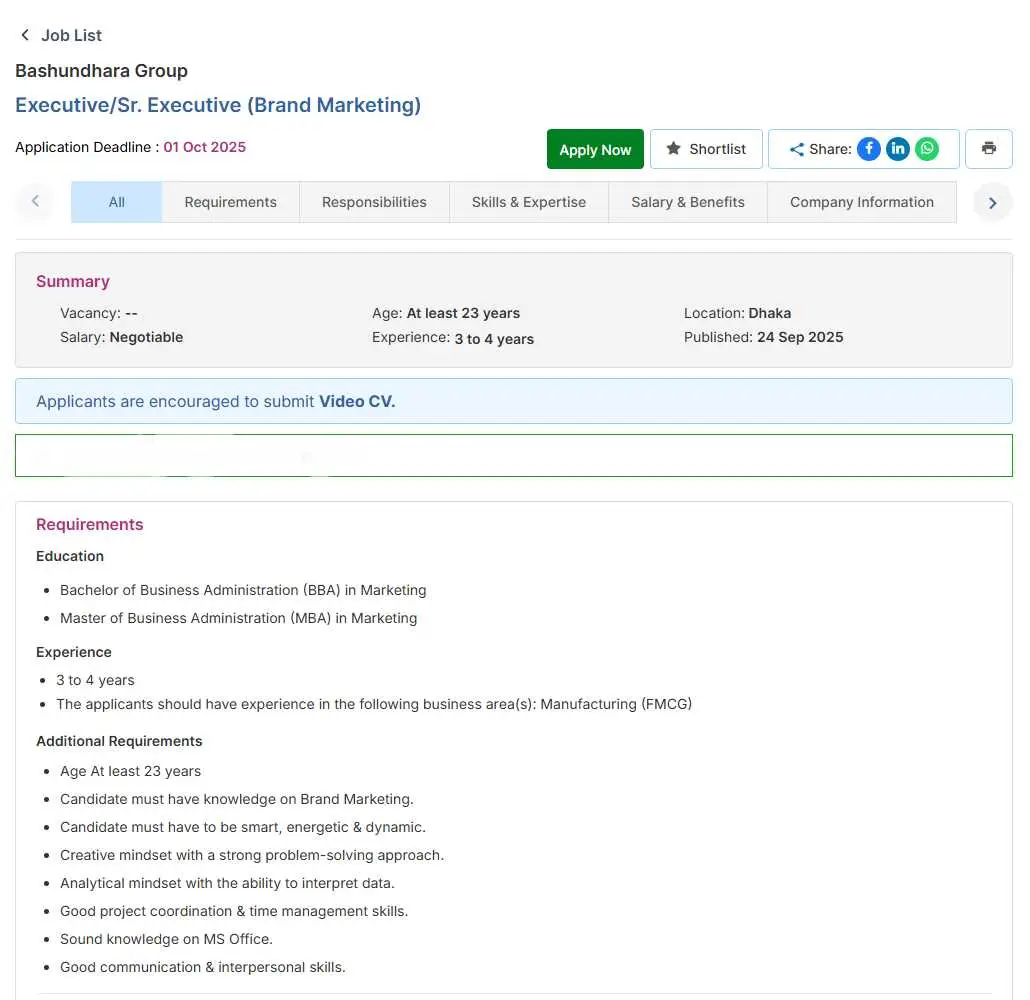Print the job posting
Viewport: 1030px width, 1000px height.
pyautogui.click(x=988, y=149)
